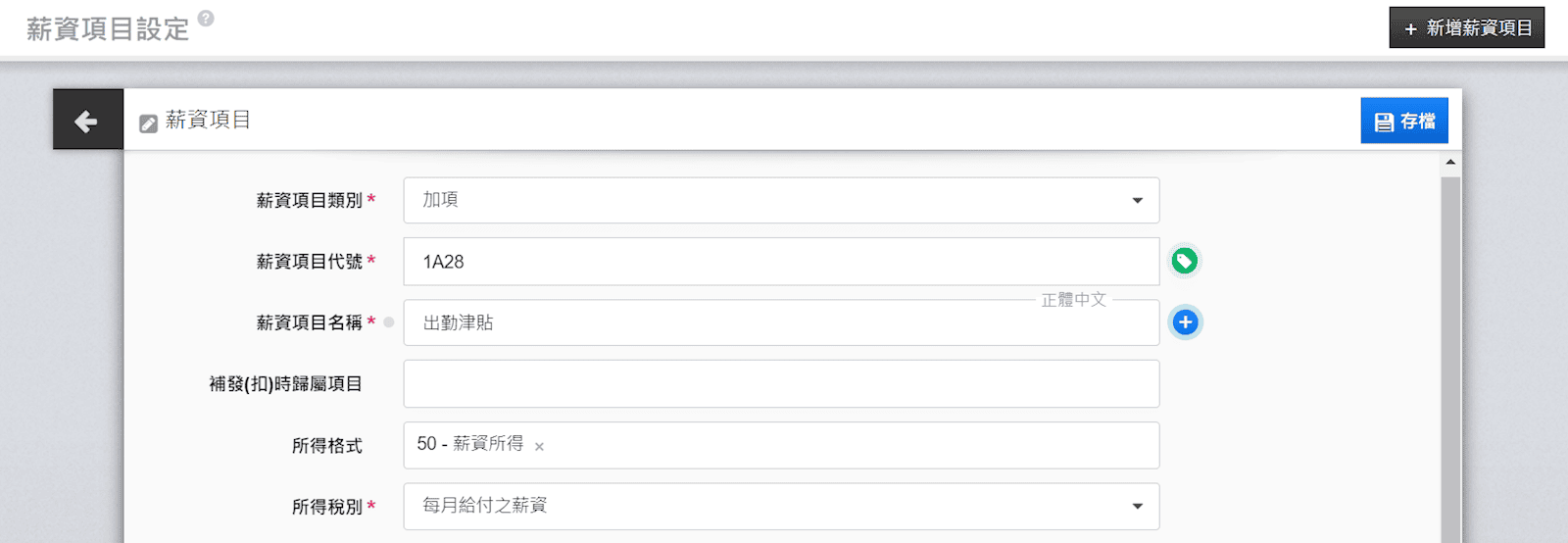Click the edit pencil icon beside 薪資項目
1568x543 pixels.
pos(148,123)
